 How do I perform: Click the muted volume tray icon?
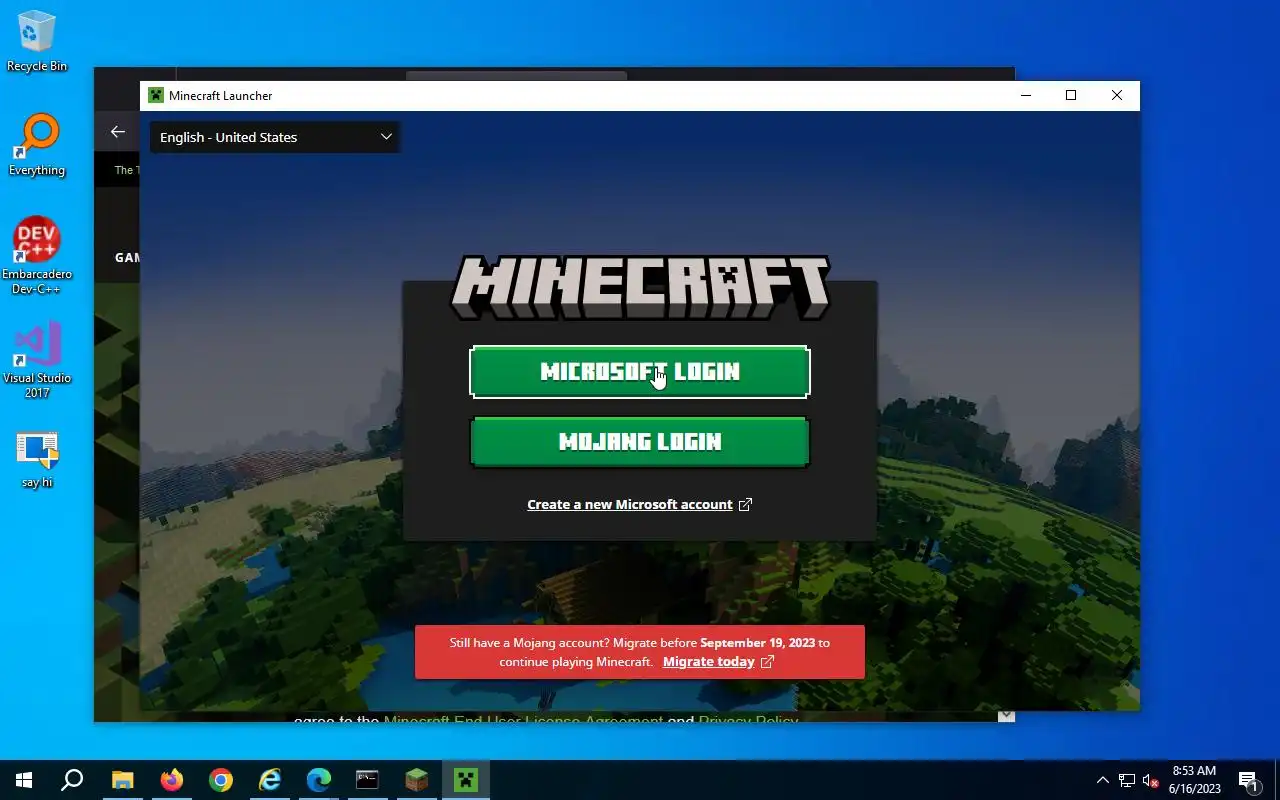click(1151, 780)
